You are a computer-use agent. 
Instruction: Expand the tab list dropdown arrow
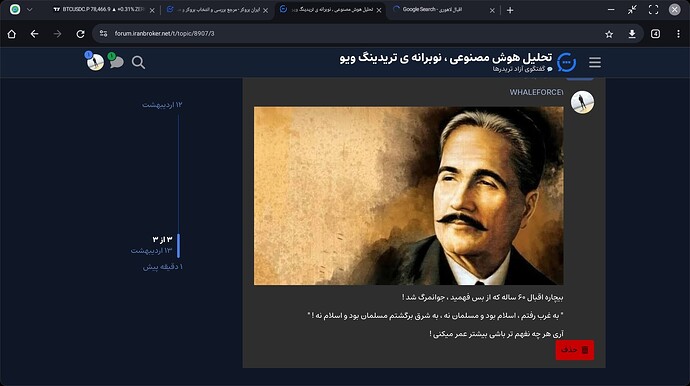(29, 9)
